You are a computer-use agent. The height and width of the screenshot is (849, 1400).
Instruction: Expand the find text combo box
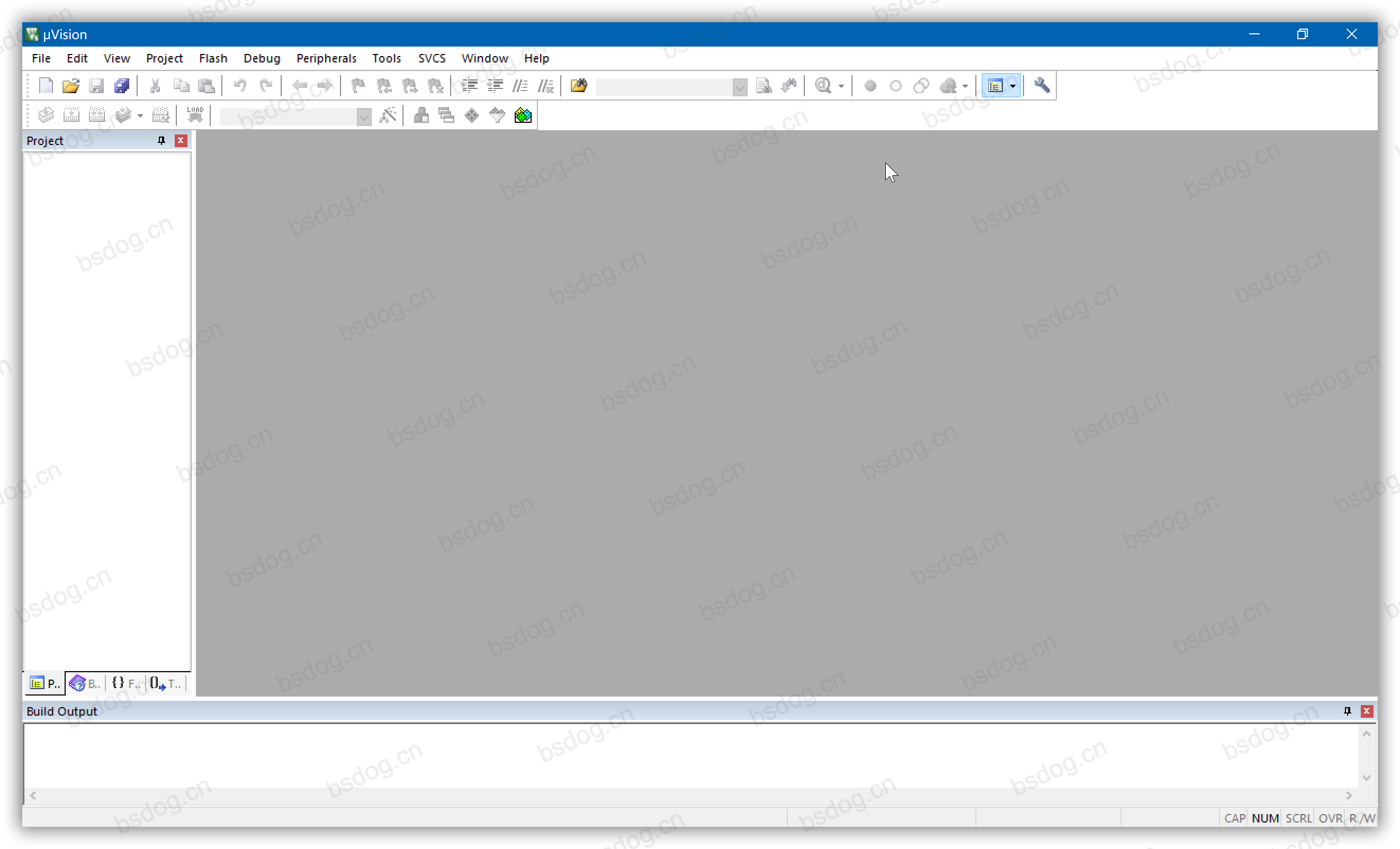[740, 87]
